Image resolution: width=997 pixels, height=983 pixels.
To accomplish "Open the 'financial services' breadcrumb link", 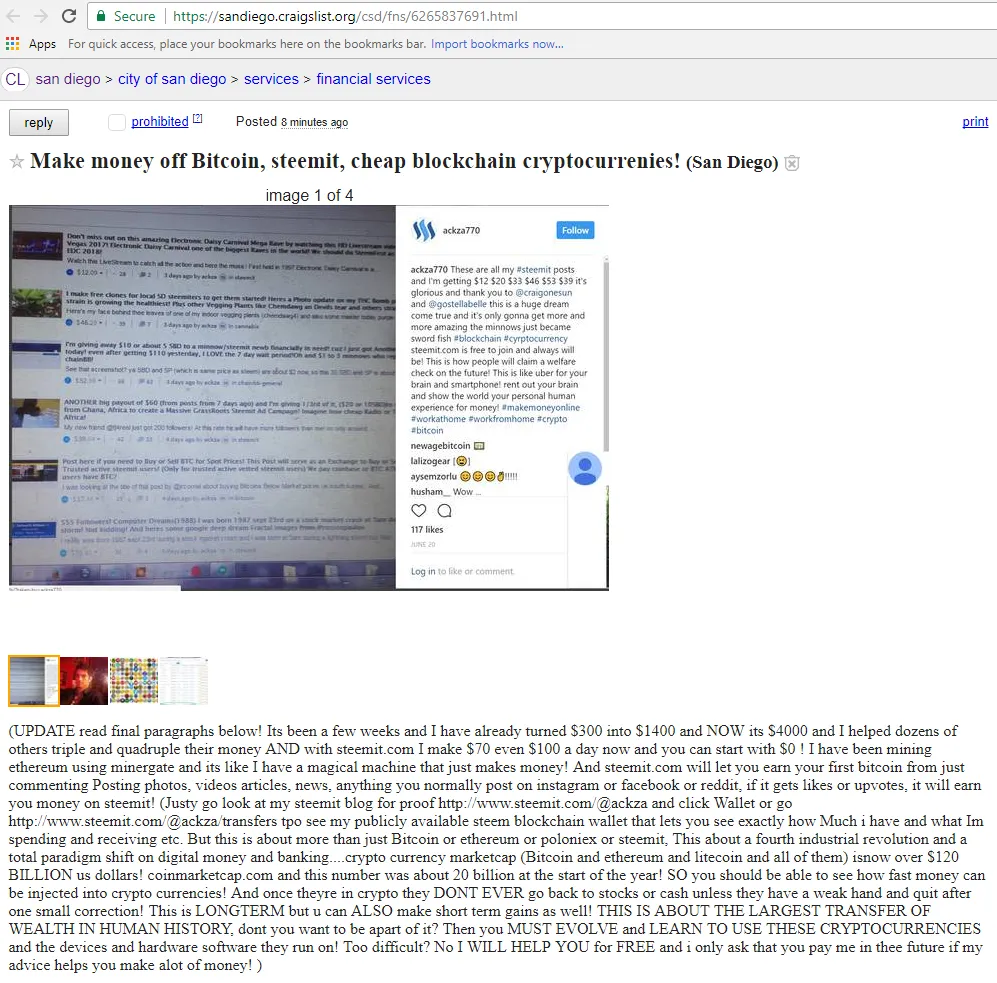I will click(373, 79).
